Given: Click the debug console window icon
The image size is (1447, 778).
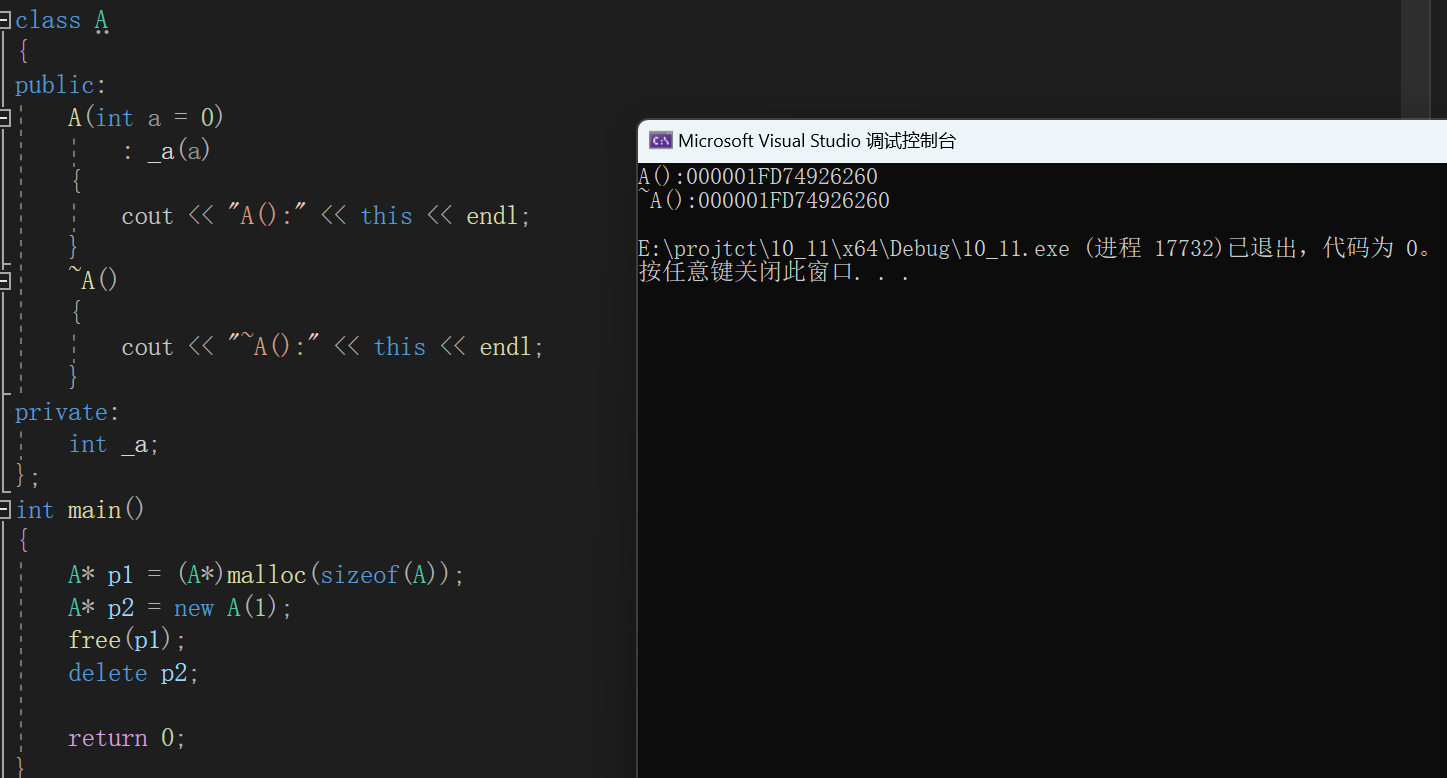Looking at the screenshot, I should point(660,141).
